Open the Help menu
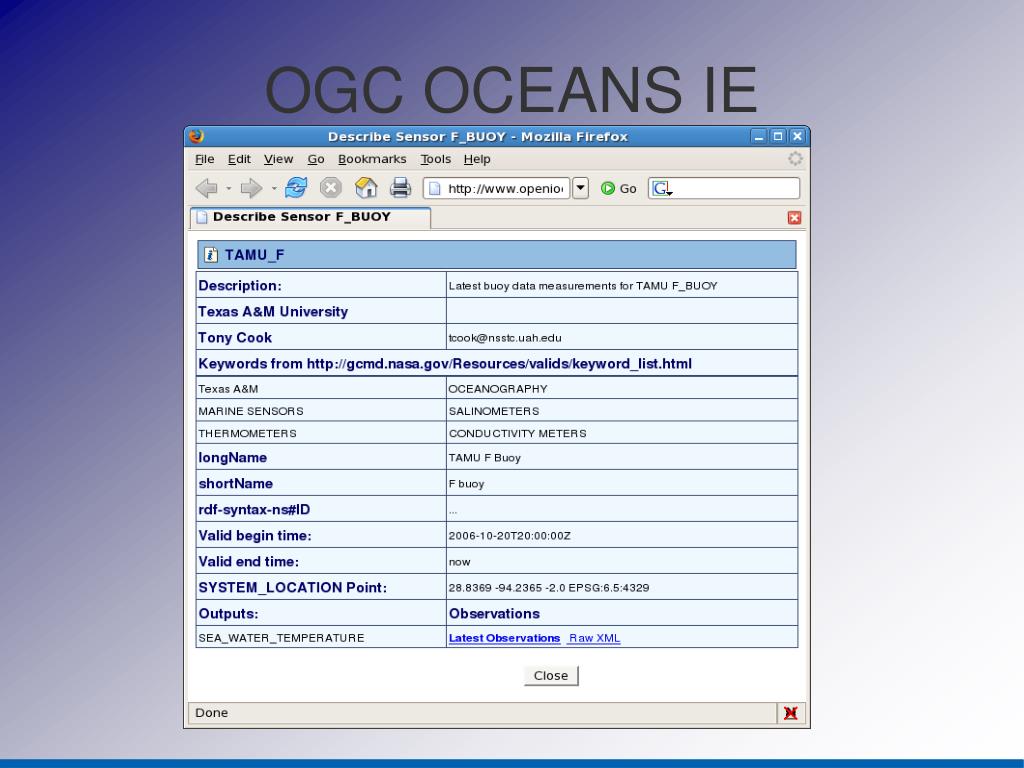 477,159
